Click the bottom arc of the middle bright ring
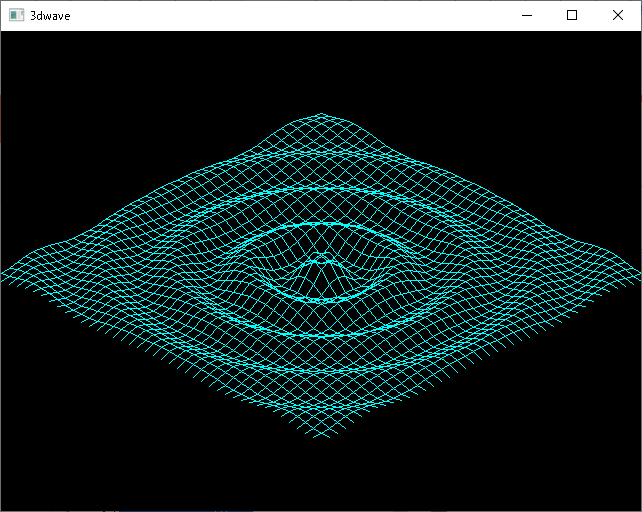Screen dimensions: 642x512 (x=321, y=335)
